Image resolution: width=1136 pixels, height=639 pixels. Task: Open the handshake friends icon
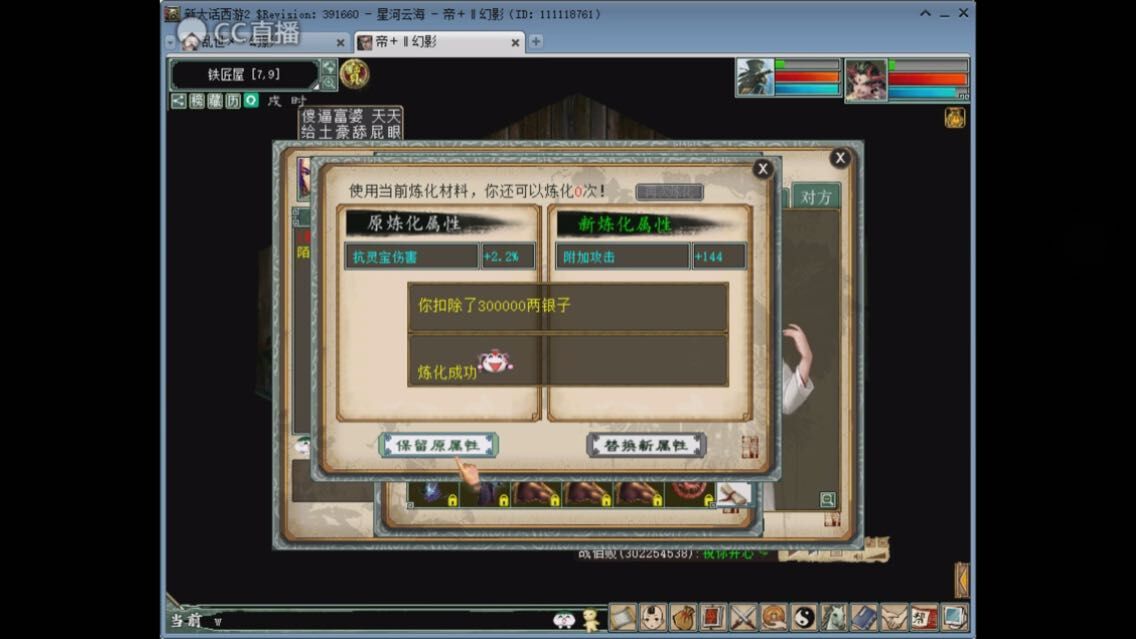pyautogui.click(x=893, y=617)
